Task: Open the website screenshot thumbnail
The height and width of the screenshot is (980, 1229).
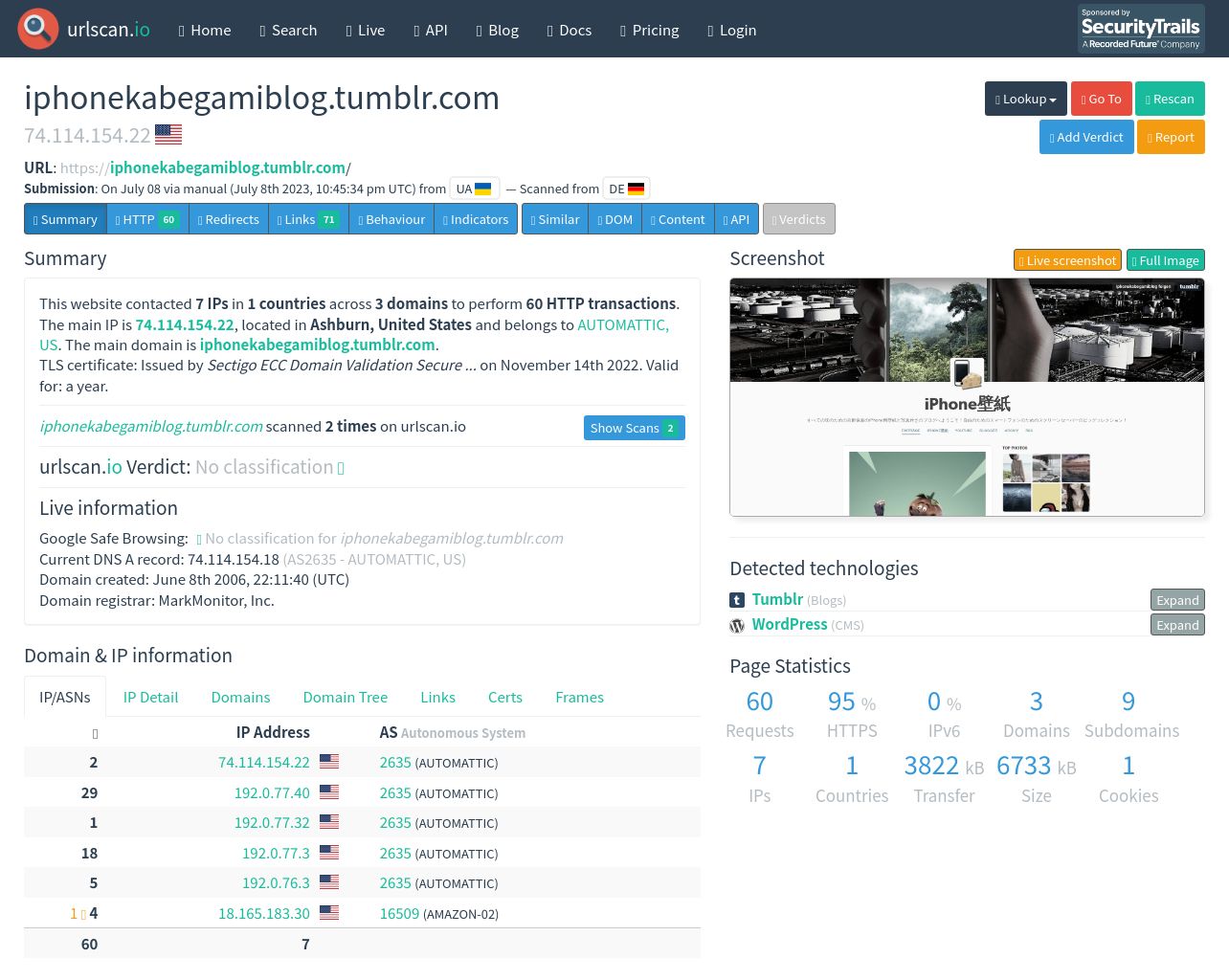Action: coord(967,397)
